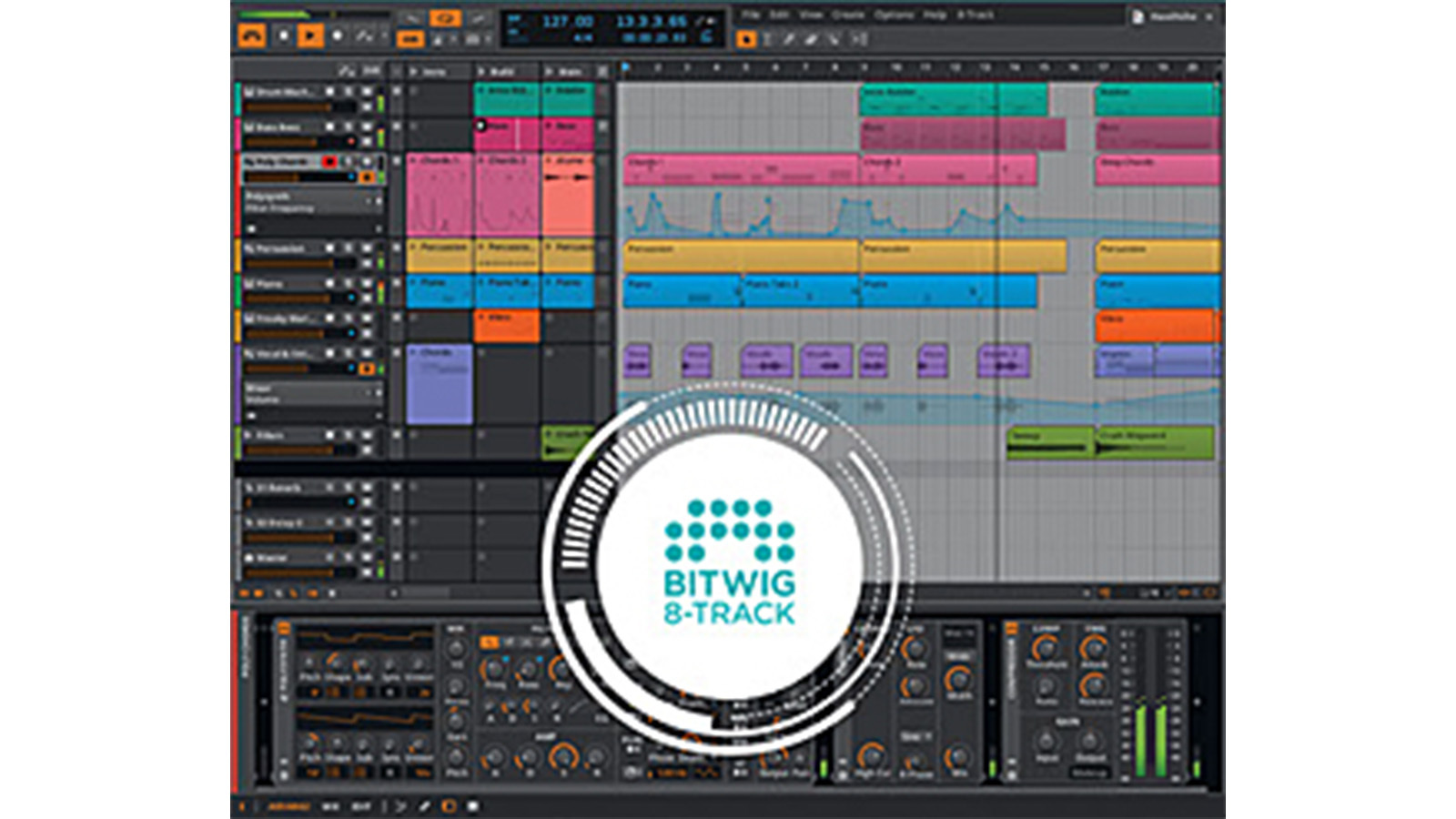
Task: Click the tempo value 127.00
Action: (567, 21)
